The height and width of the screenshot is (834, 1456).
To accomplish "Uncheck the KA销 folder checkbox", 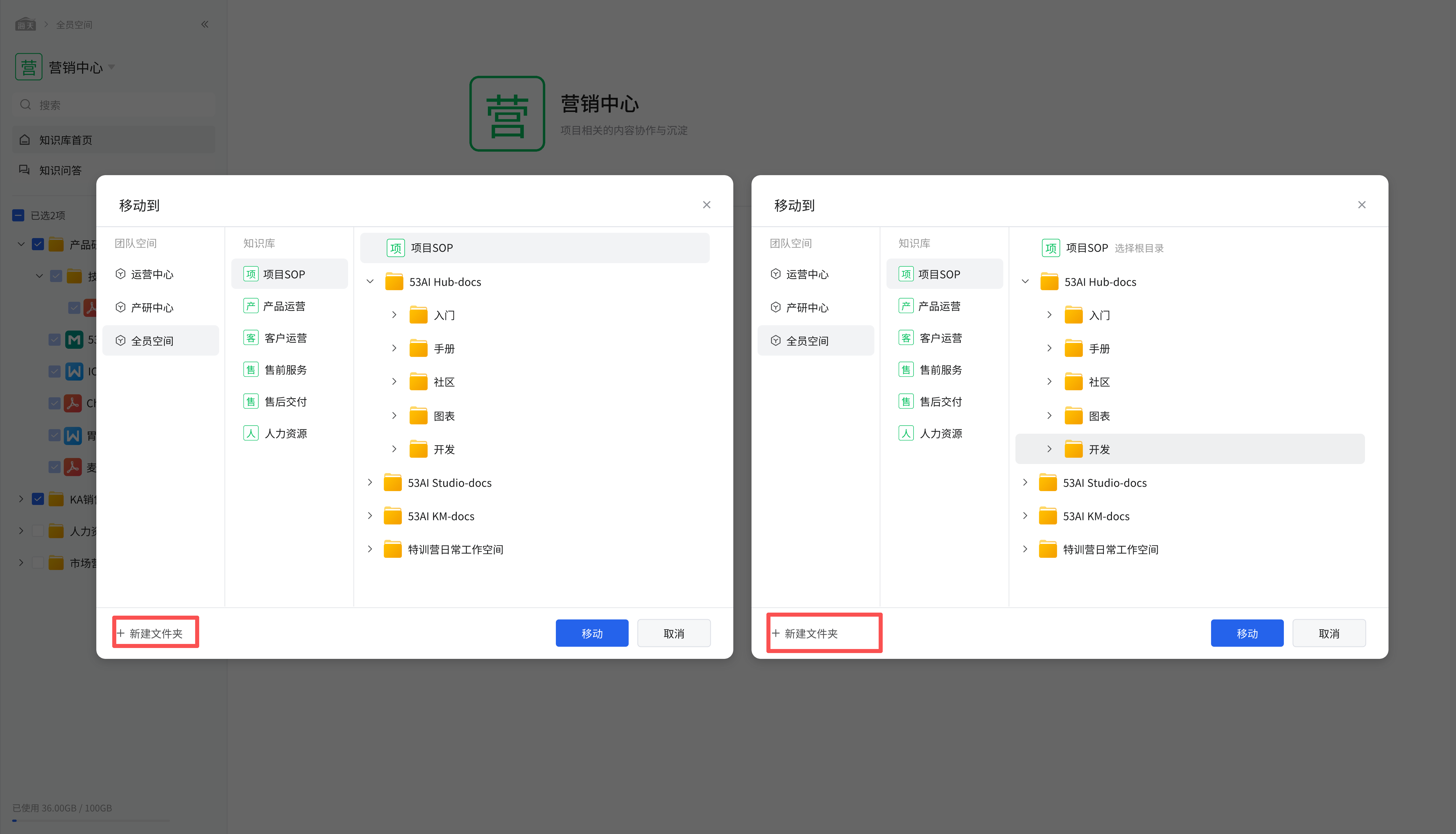I will pyautogui.click(x=38, y=499).
